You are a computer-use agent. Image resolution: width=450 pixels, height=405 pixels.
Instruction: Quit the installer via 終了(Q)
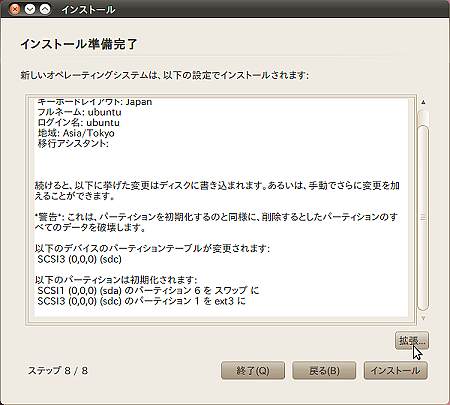coord(253,370)
